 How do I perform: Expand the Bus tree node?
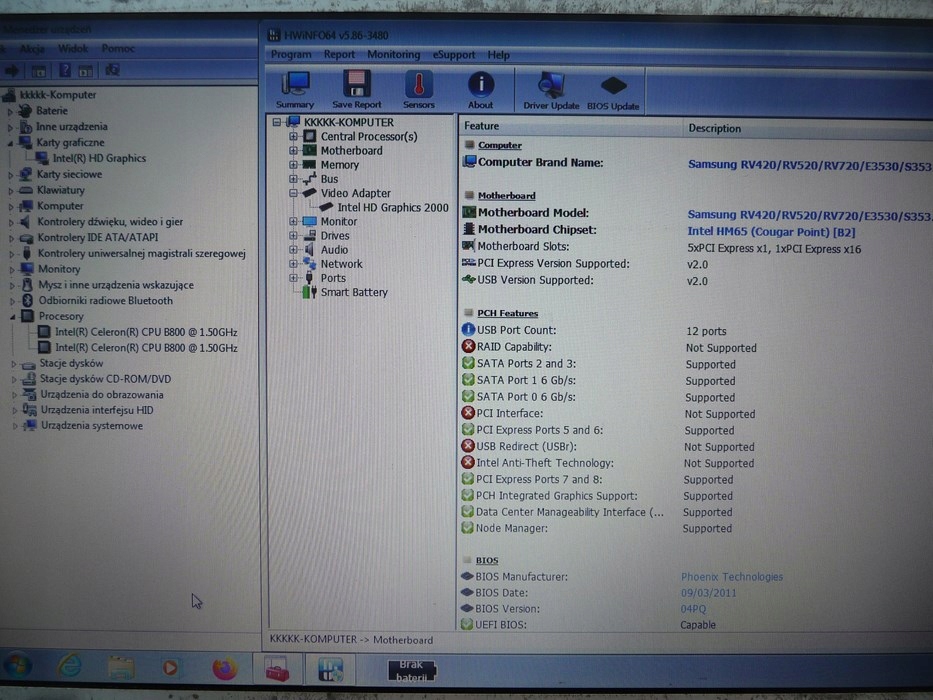(x=293, y=179)
